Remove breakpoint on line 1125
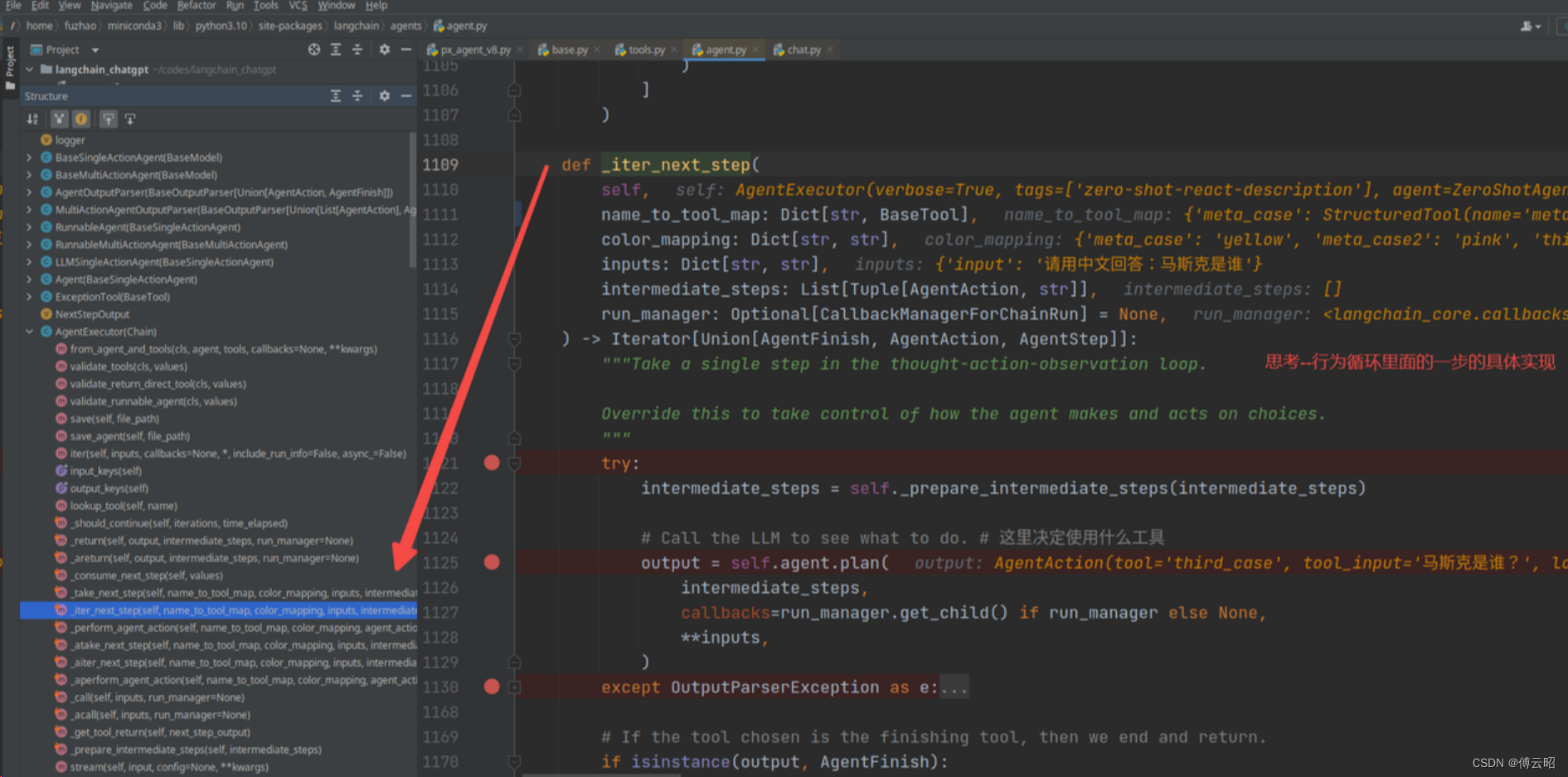1568x777 pixels. coord(492,562)
